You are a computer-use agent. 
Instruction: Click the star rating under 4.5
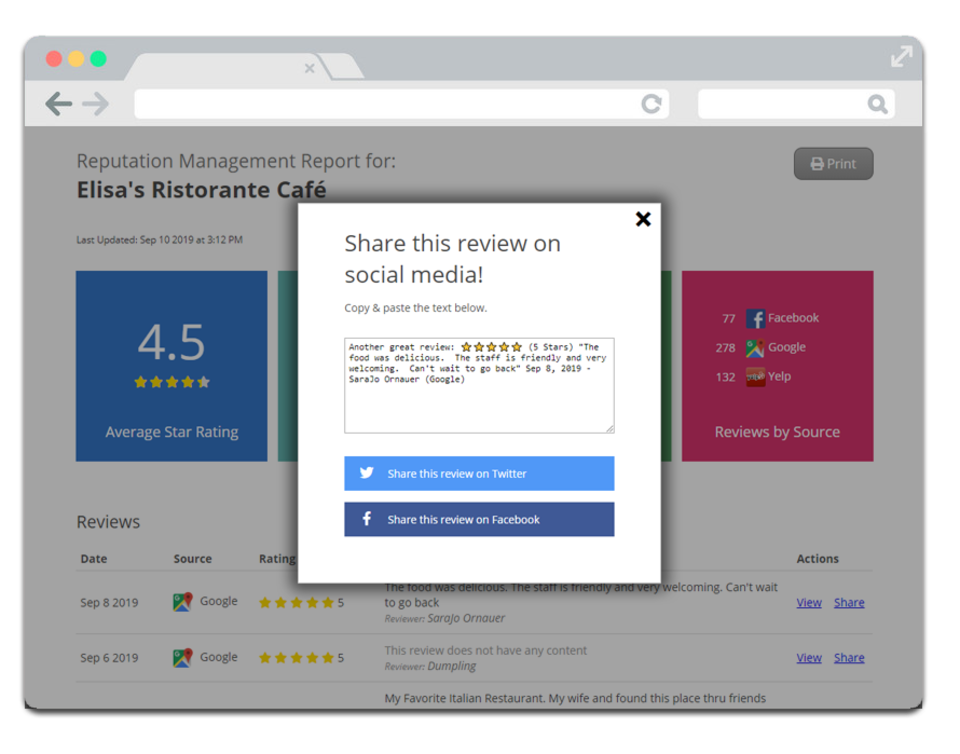(x=171, y=383)
